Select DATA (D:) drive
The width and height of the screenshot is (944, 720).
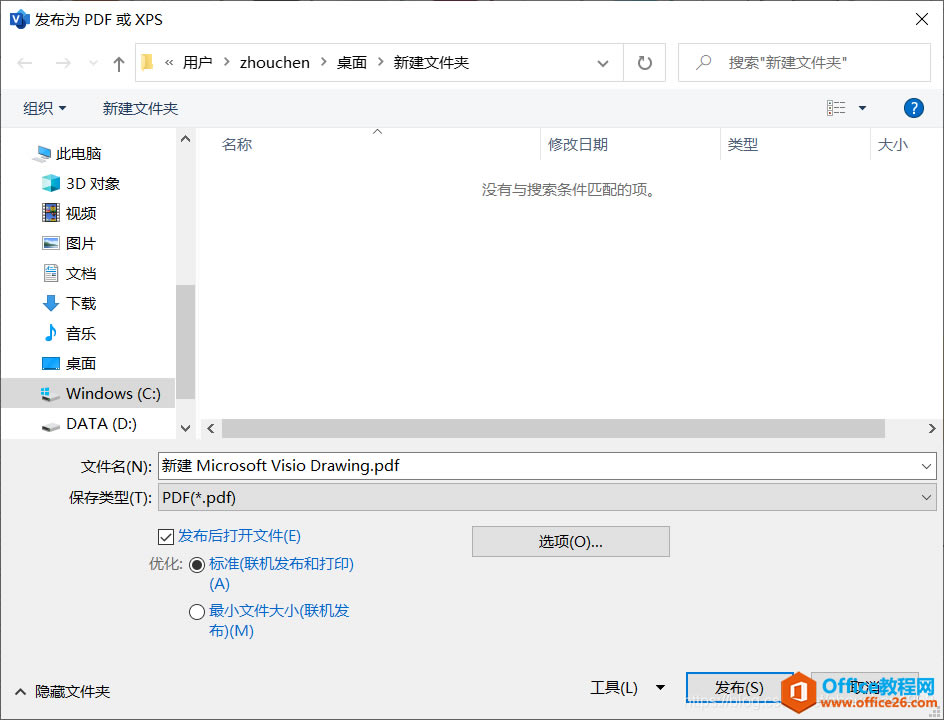point(89,424)
